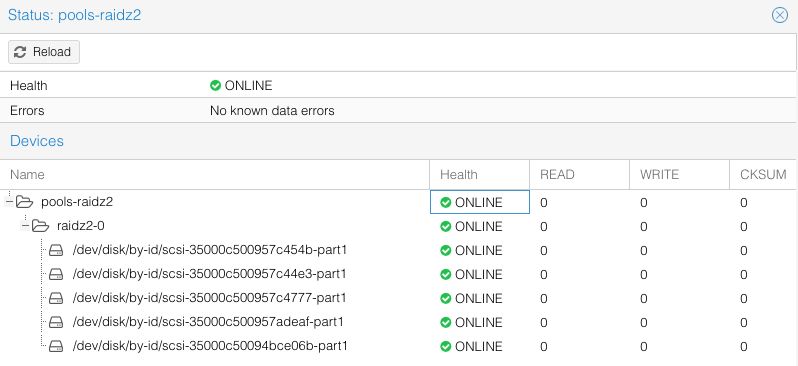Image resolution: width=798 pixels, height=366 pixels.
Task: Click the 'Status: pools-raidz2' title text
Action: pos(74,15)
